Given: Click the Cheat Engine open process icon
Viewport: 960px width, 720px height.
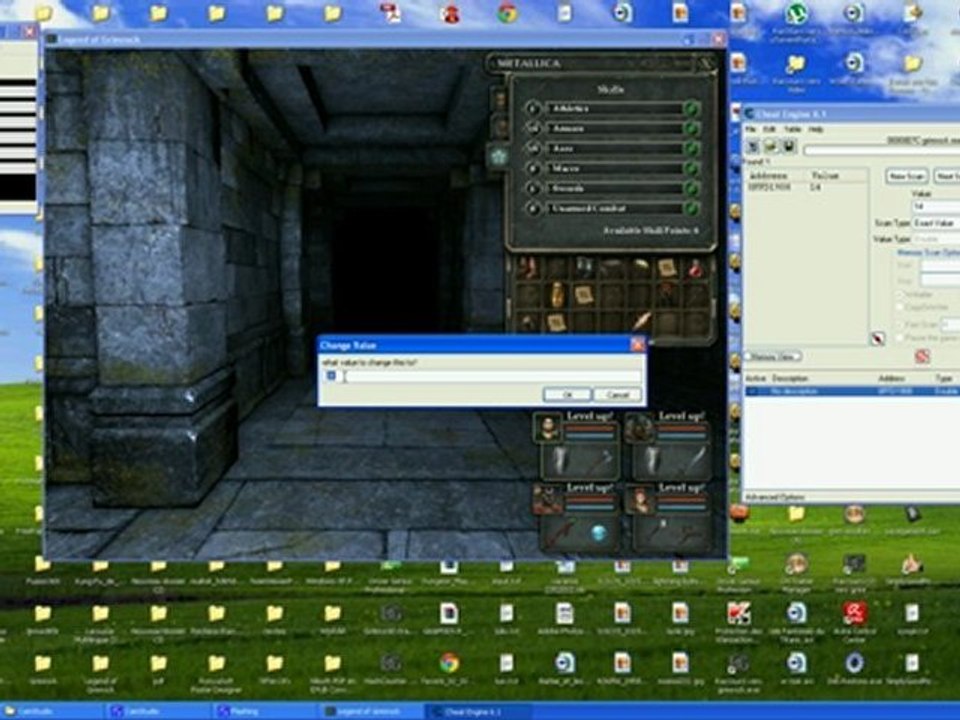Looking at the screenshot, I should click(754, 147).
